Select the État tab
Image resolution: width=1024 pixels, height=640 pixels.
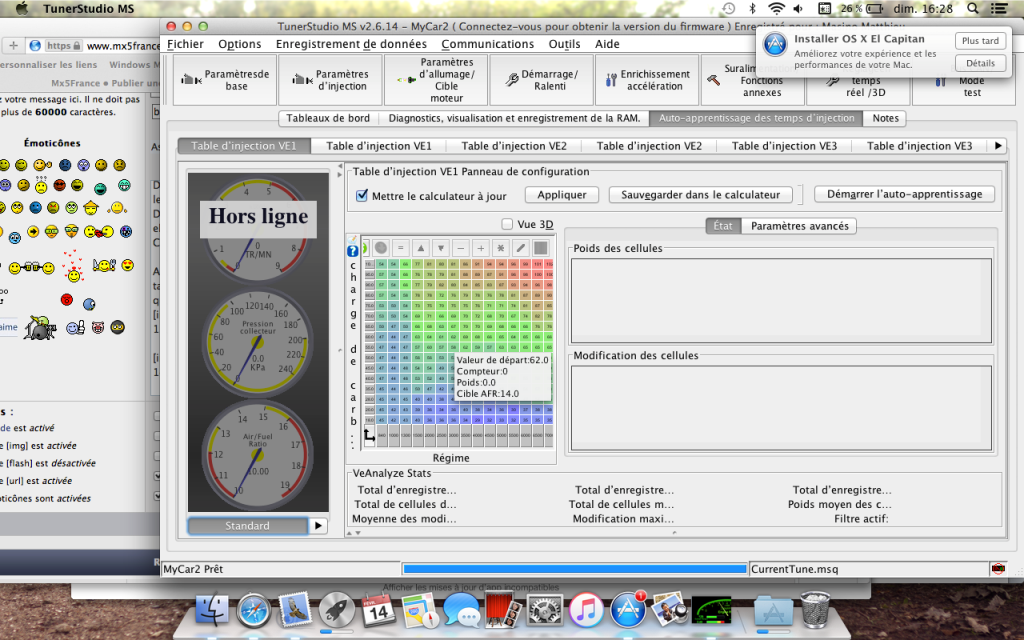coord(723,226)
